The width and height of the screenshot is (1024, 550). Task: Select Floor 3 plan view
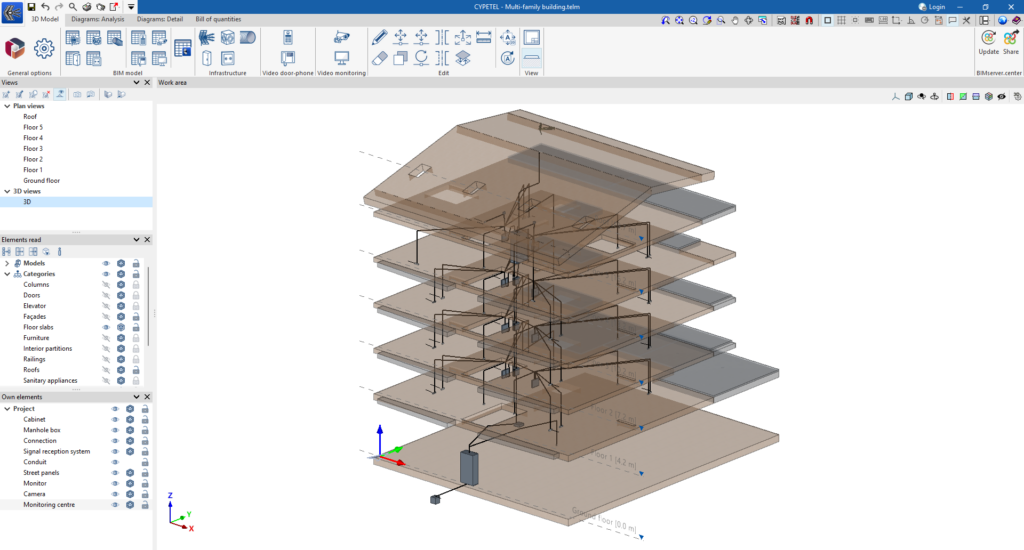33,148
